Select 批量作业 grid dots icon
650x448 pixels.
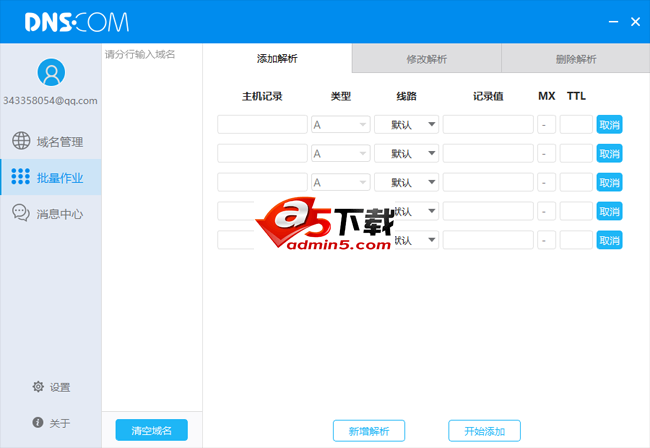tap(21, 177)
